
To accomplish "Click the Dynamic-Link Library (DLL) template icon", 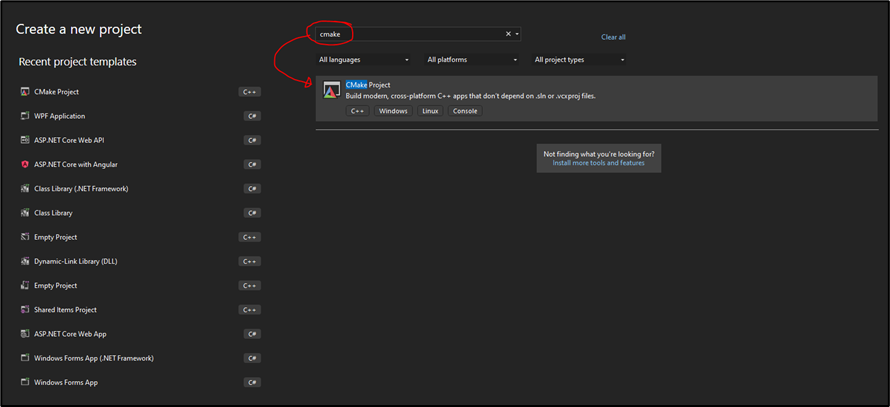I will pyautogui.click(x=24, y=261).
